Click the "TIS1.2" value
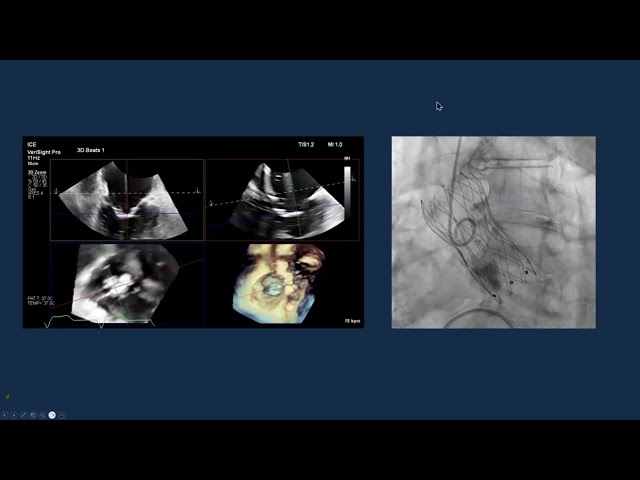The width and height of the screenshot is (640, 480). click(x=306, y=144)
